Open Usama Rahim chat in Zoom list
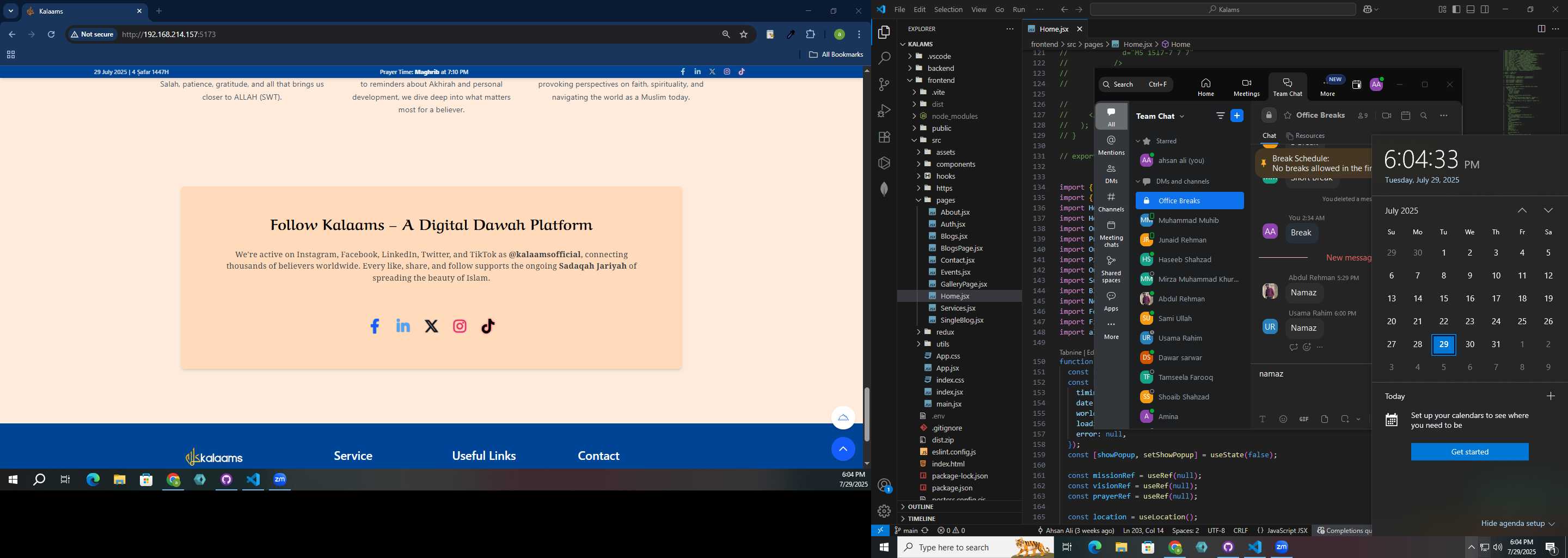Viewport: 1568px width, 558px height. 1189,338
